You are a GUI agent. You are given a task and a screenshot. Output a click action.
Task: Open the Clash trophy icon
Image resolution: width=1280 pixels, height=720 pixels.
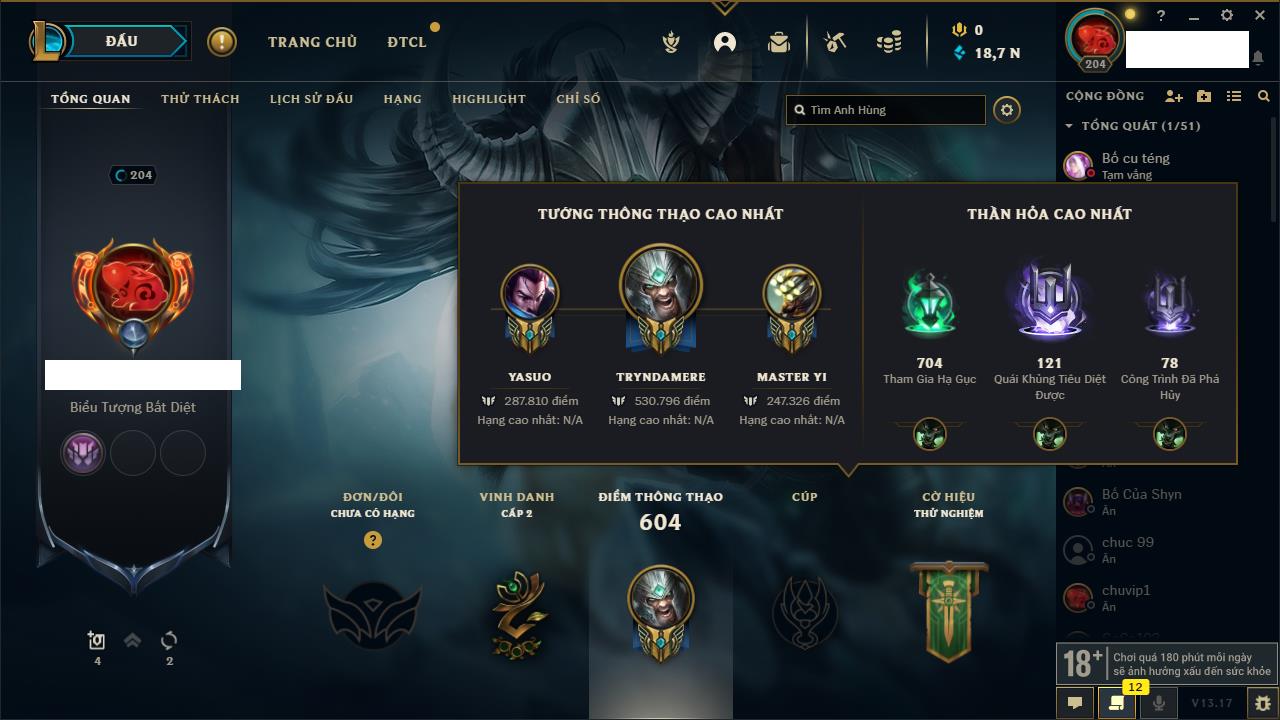coord(672,42)
